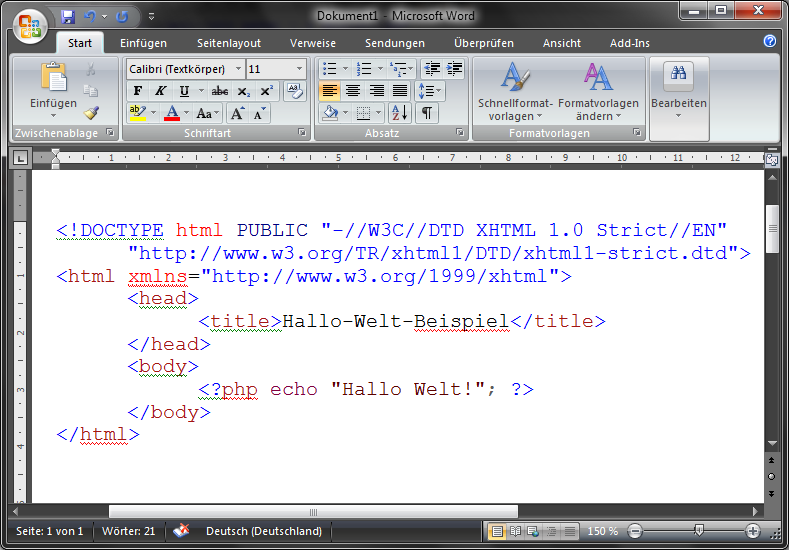
Task: Toggle underline U formatting
Action: tap(184, 91)
